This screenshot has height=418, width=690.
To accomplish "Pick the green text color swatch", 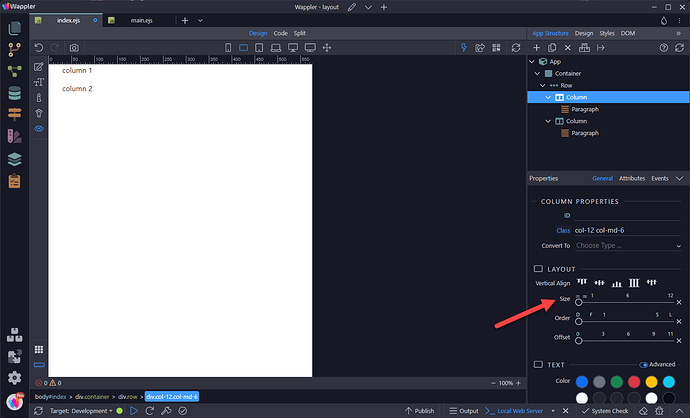I will pyautogui.click(x=617, y=381).
